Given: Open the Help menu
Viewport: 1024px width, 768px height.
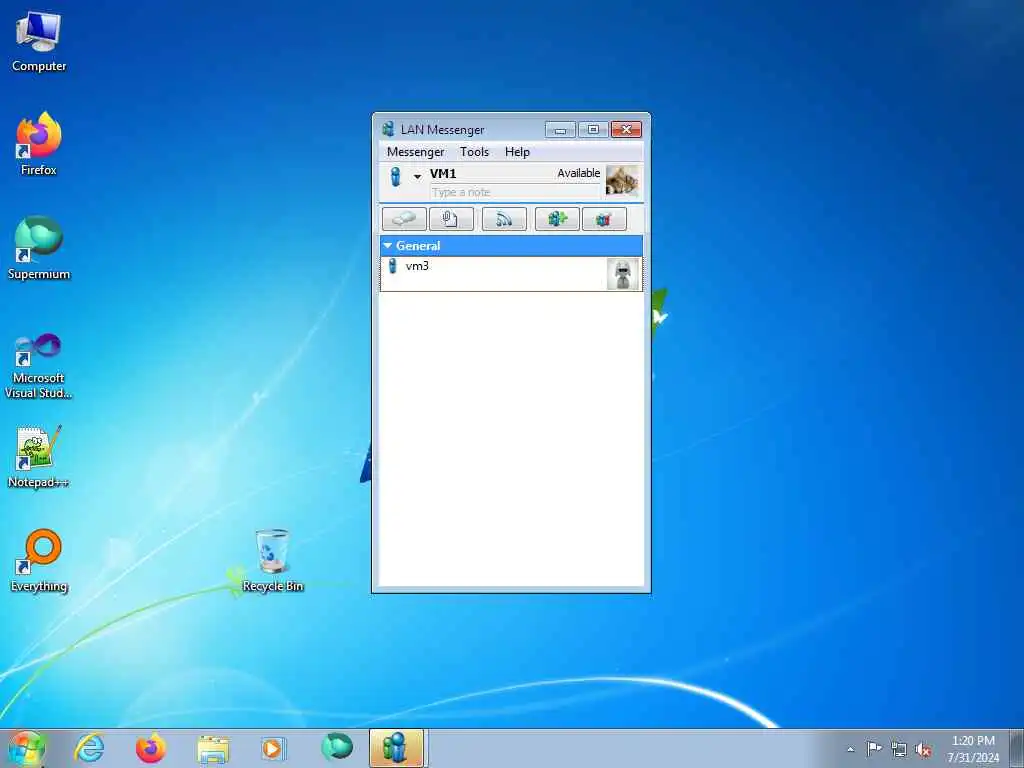Looking at the screenshot, I should tap(517, 152).
